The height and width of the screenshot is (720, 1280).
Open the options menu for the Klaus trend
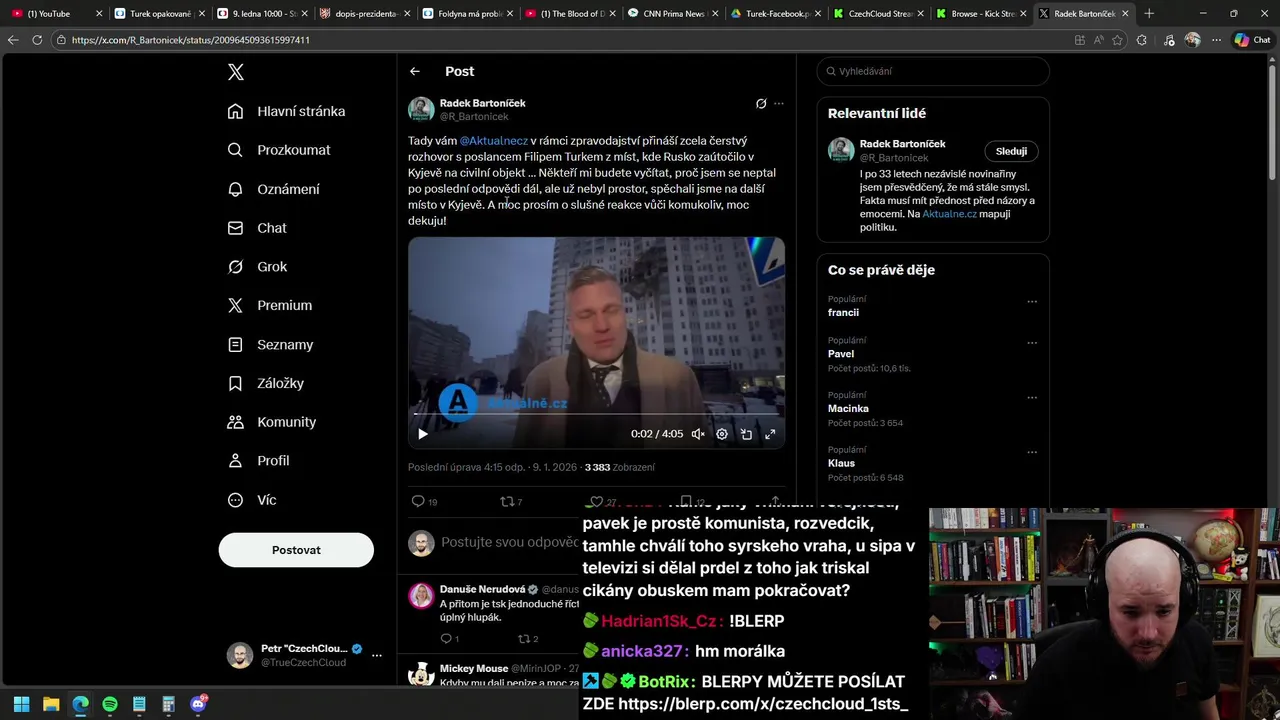1032,453
